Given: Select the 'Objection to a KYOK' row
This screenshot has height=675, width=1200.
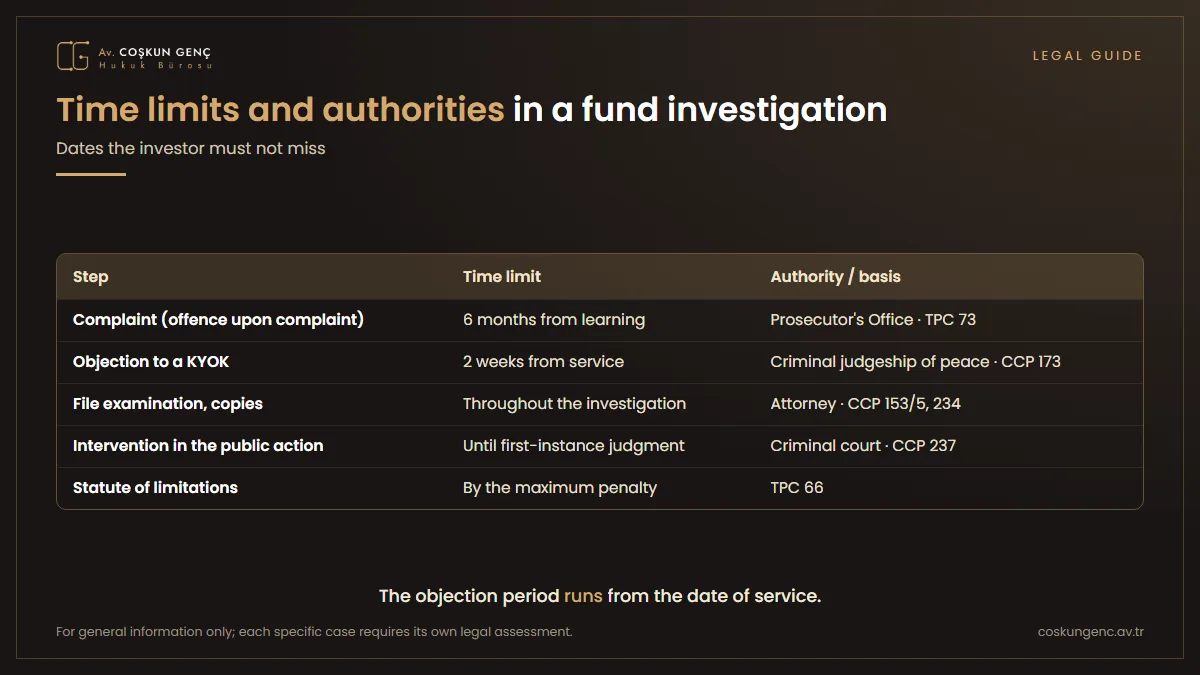Looking at the screenshot, I should tap(600, 362).
